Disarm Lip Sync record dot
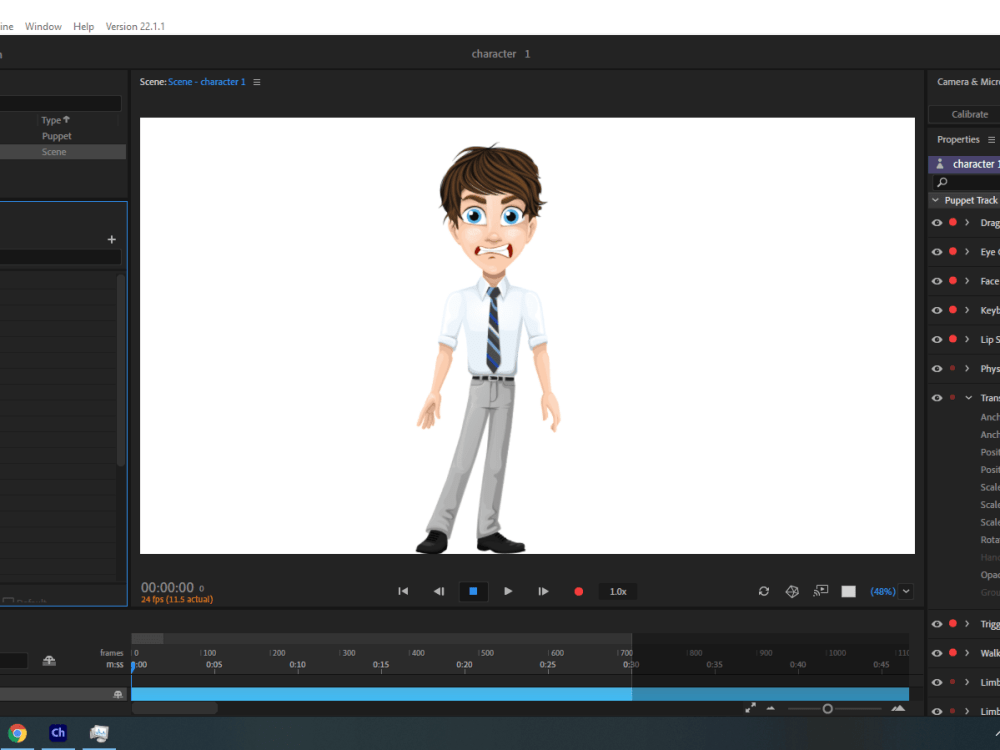 [x=953, y=339]
